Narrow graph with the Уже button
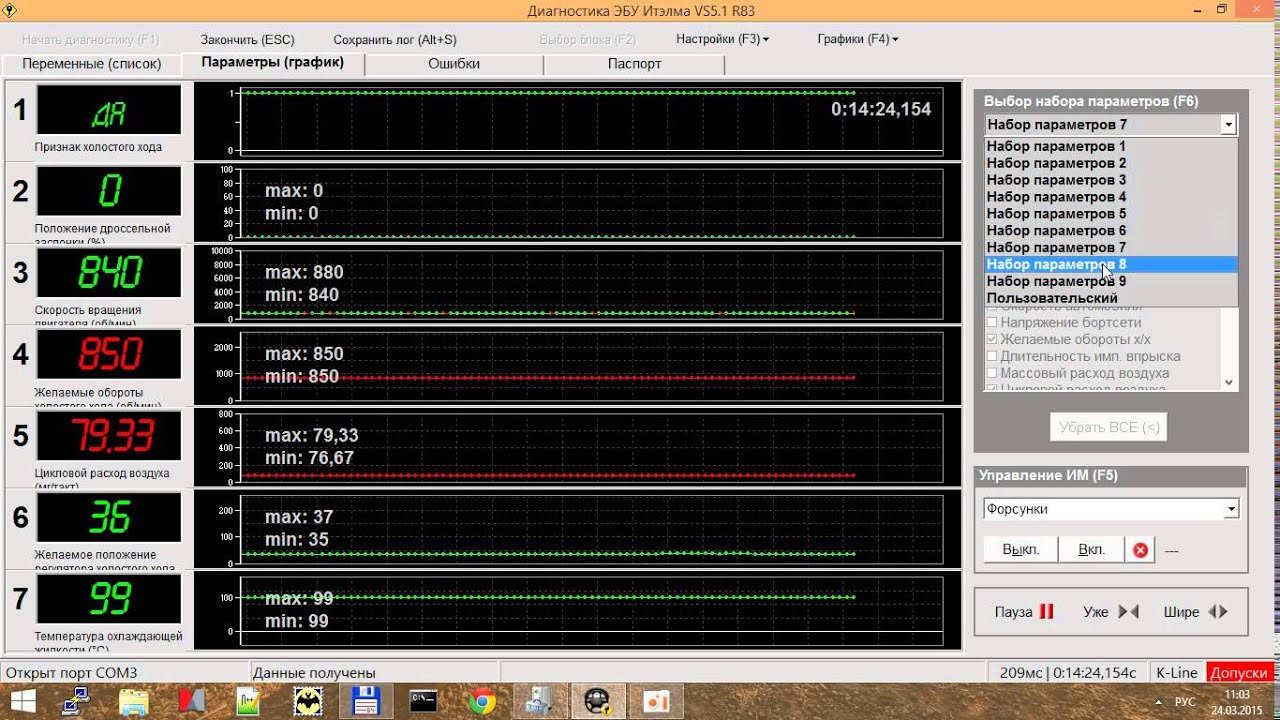Image resolution: width=1280 pixels, height=720 pixels. click(1111, 612)
